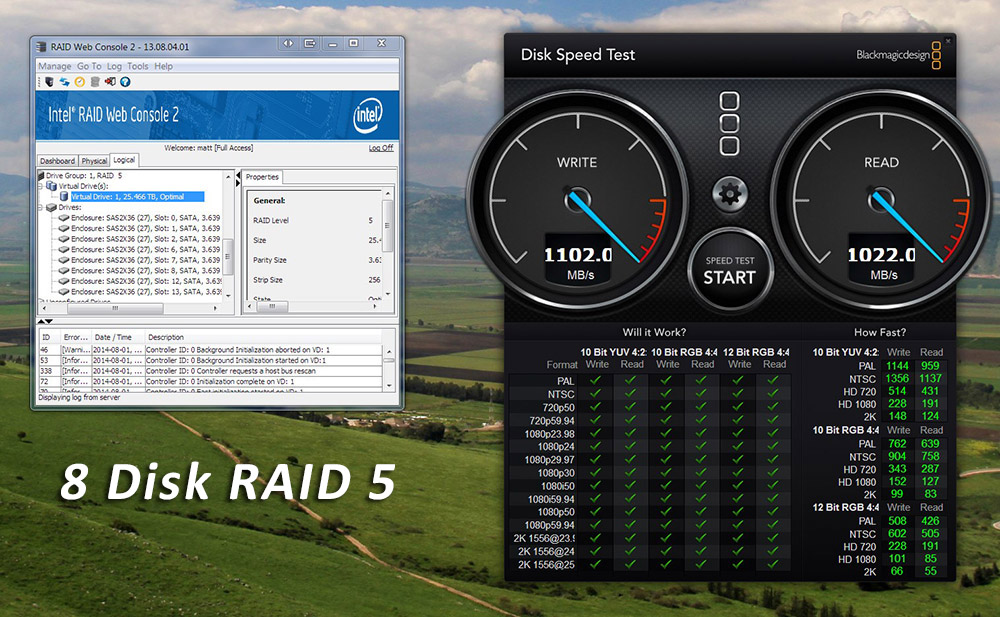
Task: Select the Enclosure Slot: 8 drive row
Action: pyautogui.click(x=145, y=271)
